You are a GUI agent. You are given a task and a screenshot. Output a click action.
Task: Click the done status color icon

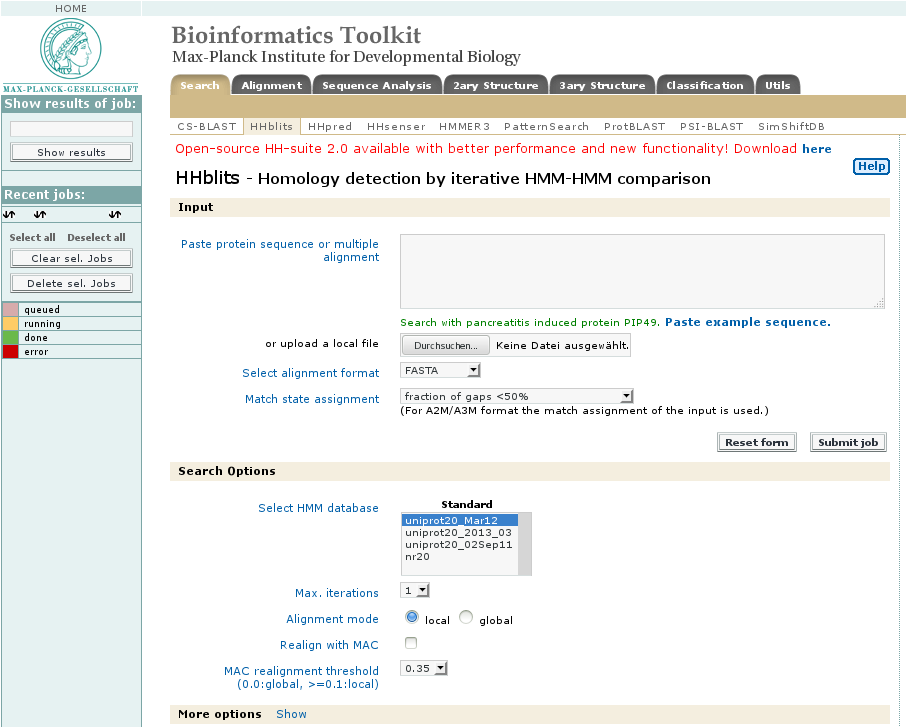pyautogui.click(x=10, y=337)
